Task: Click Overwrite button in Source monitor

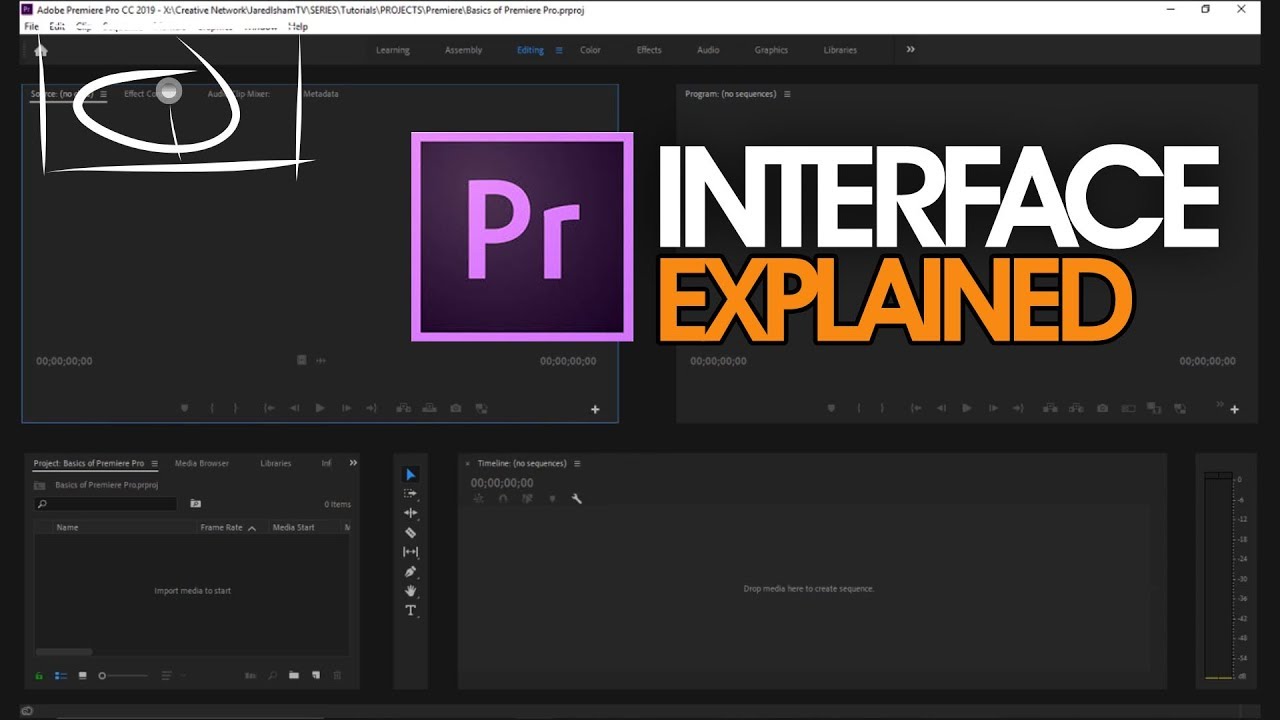Action: (429, 408)
